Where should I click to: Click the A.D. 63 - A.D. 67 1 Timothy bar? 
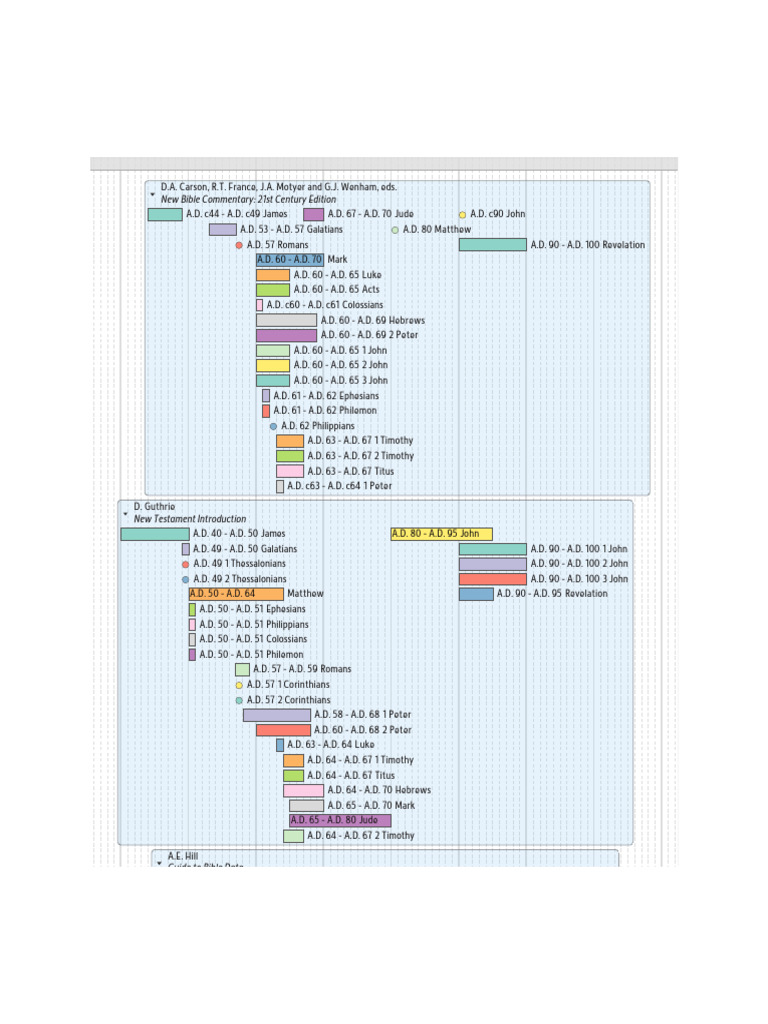click(x=290, y=441)
